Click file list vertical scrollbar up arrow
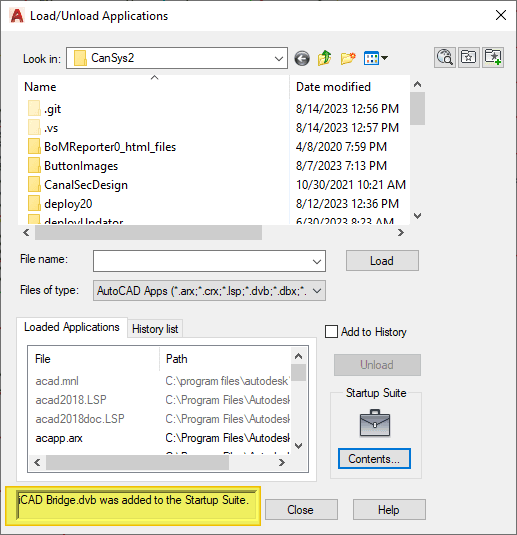The width and height of the screenshot is (517, 535). point(417,84)
